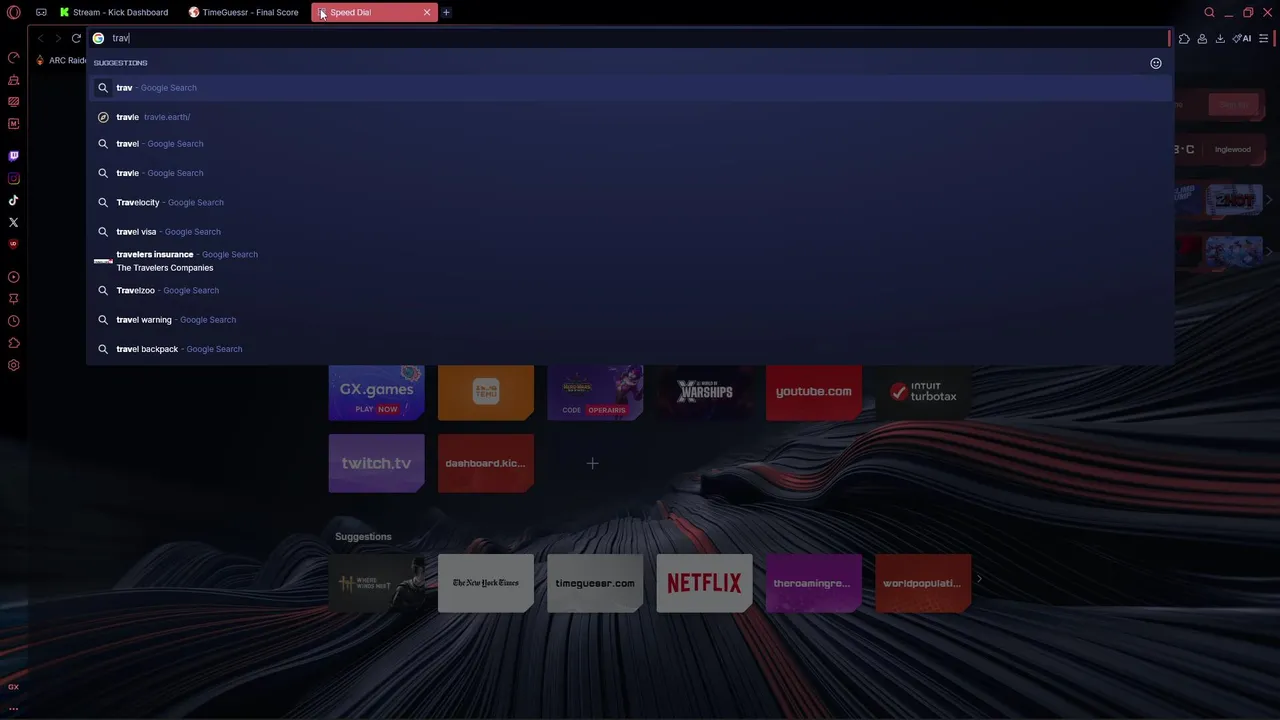Open GX Control speedometer in sidebar
Screen dimensions: 1280x720
pyautogui.click(x=13, y=57)
